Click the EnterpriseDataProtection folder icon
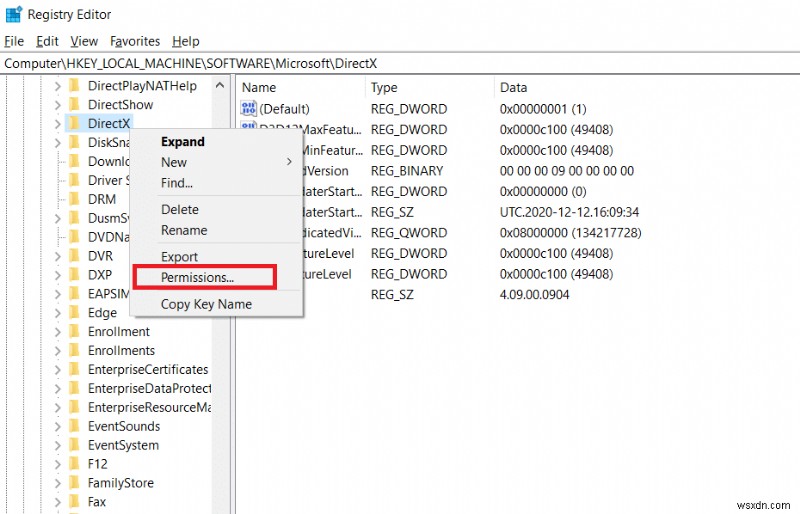This screenshot has width=800, height=514. 74,387
